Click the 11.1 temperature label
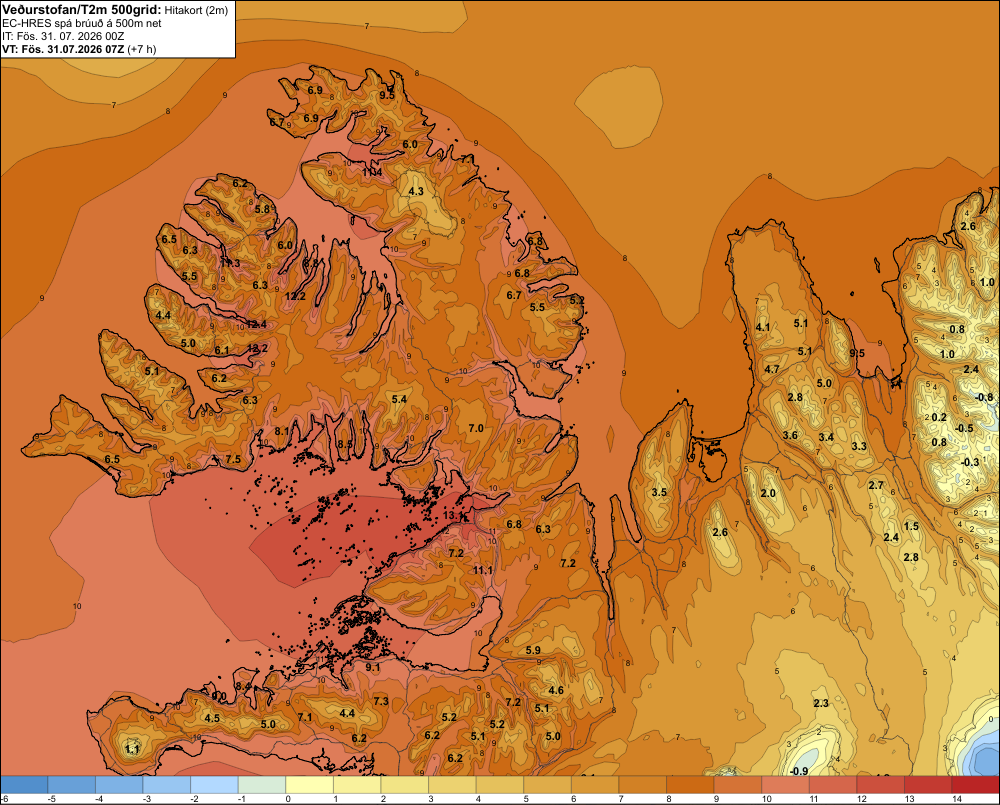This screenshot has height=805, width=1000. click(x=483, y=570)
